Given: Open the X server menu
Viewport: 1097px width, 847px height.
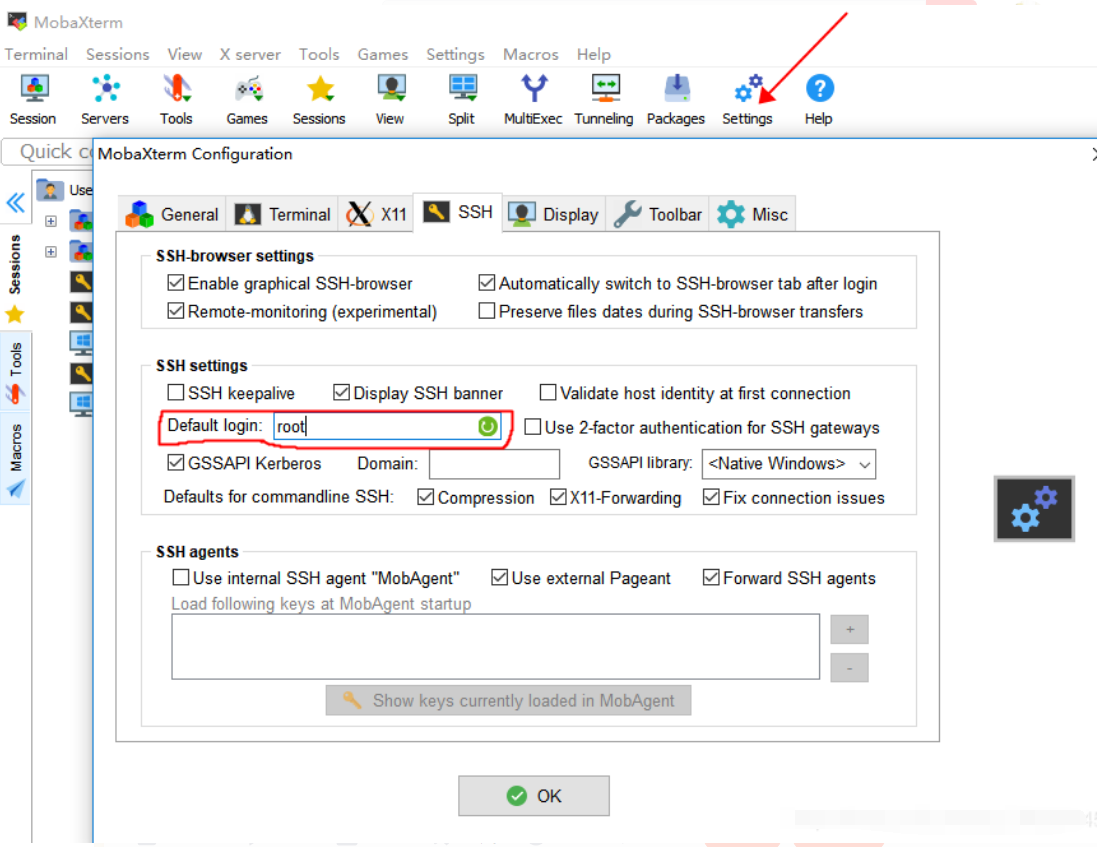Looking at the screenshot, I should pyautogui.click(x=250, y=54).
